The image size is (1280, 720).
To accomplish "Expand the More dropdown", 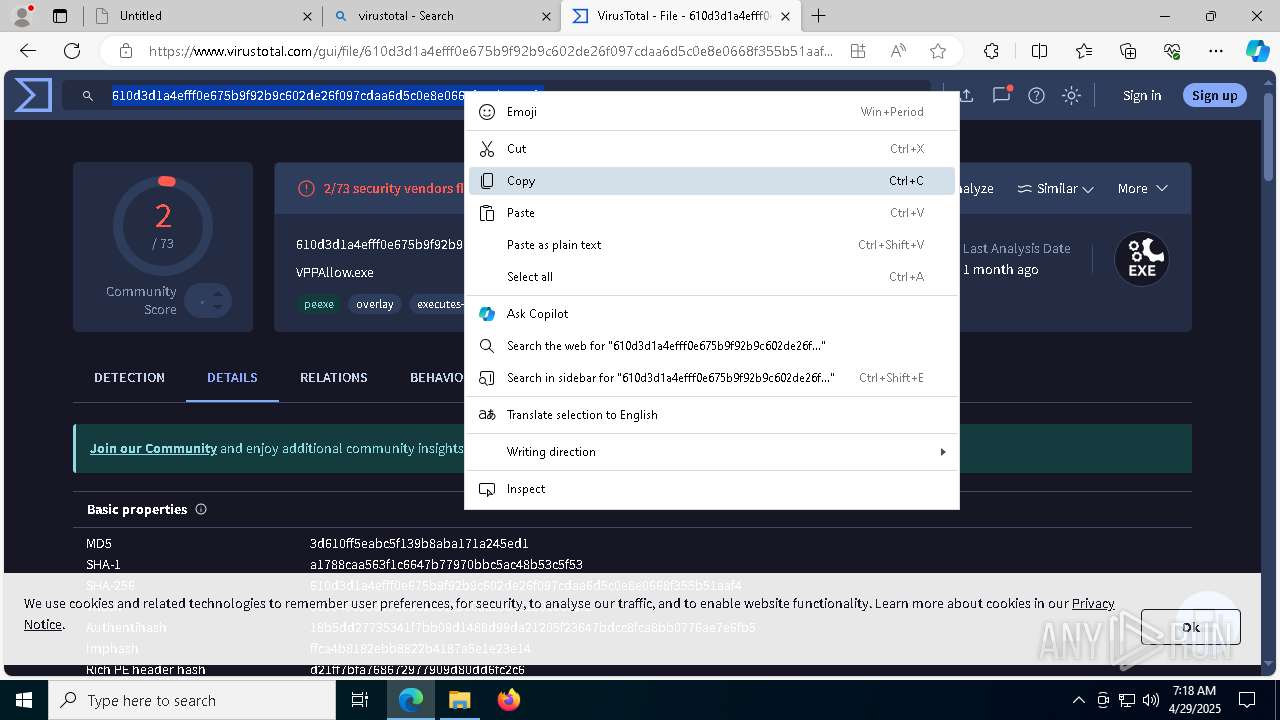I will 1142,188.
